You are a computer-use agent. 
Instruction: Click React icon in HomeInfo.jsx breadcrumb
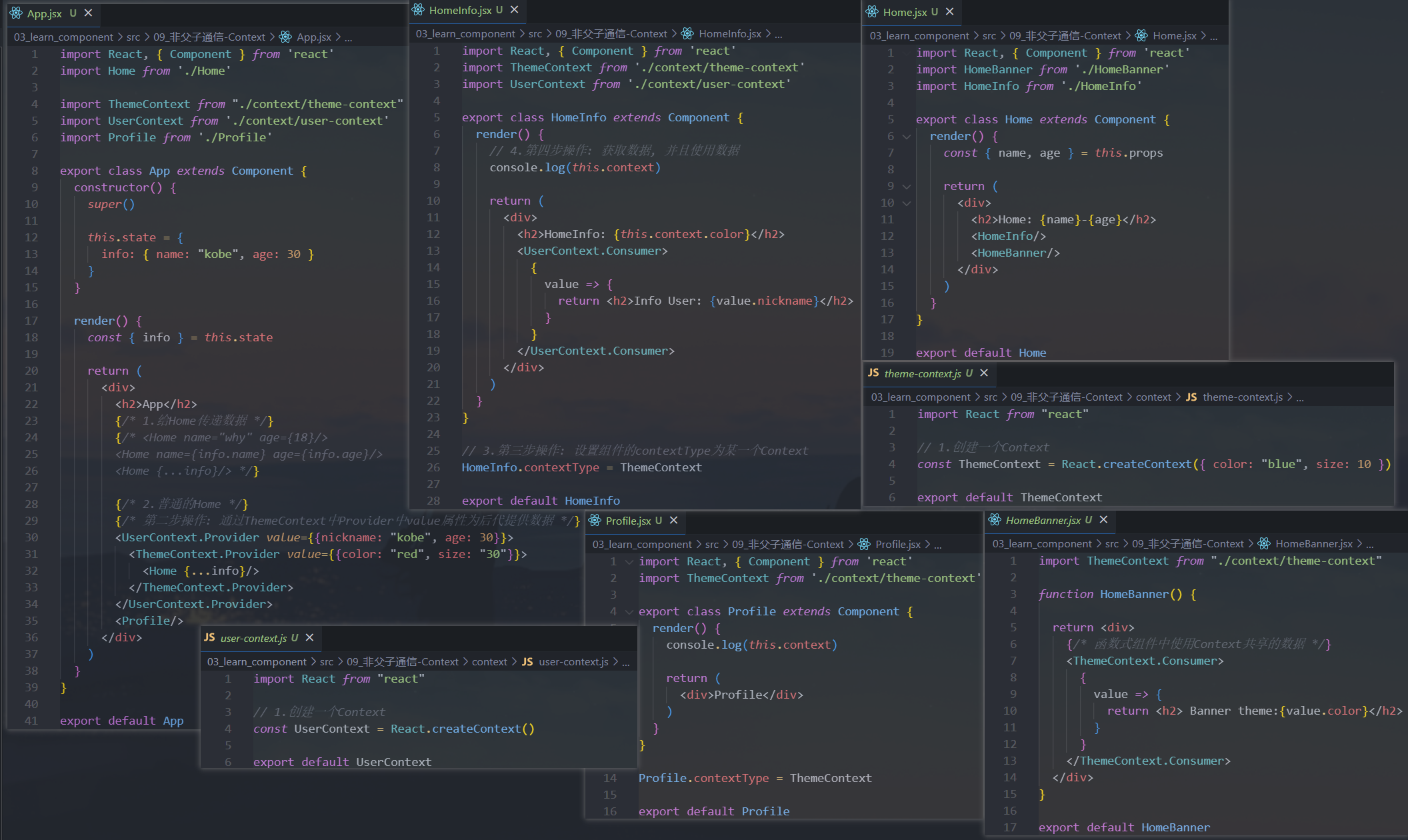click(687, 33)
